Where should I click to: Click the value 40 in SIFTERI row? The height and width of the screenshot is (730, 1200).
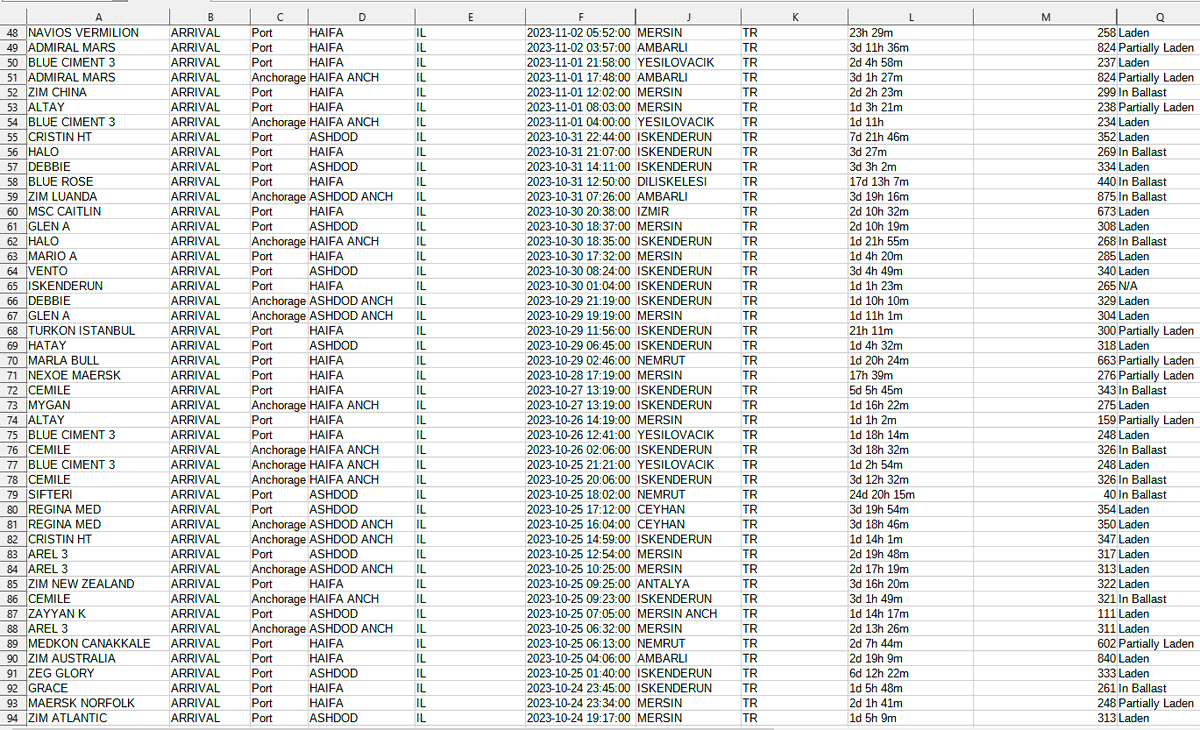click(x=1046, y=495)
